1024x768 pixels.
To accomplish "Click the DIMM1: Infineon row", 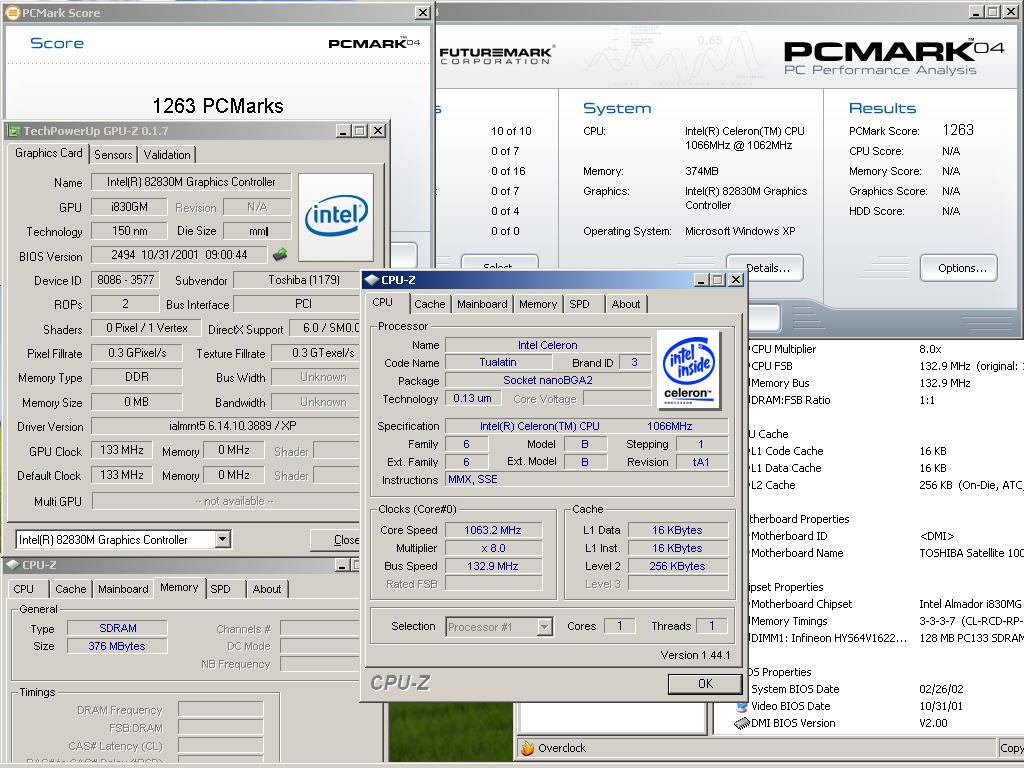I will point(886,638).
